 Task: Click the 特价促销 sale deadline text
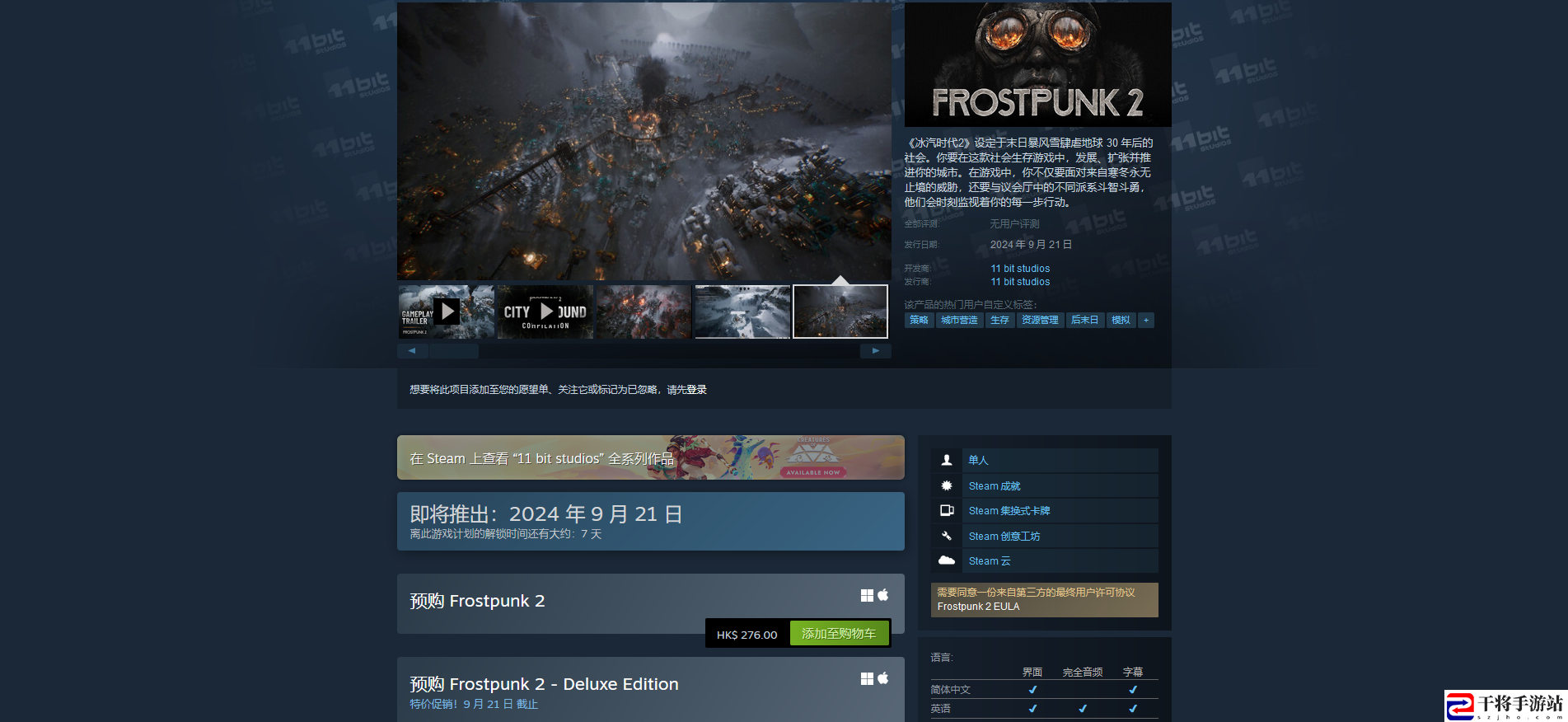(474, 704)
